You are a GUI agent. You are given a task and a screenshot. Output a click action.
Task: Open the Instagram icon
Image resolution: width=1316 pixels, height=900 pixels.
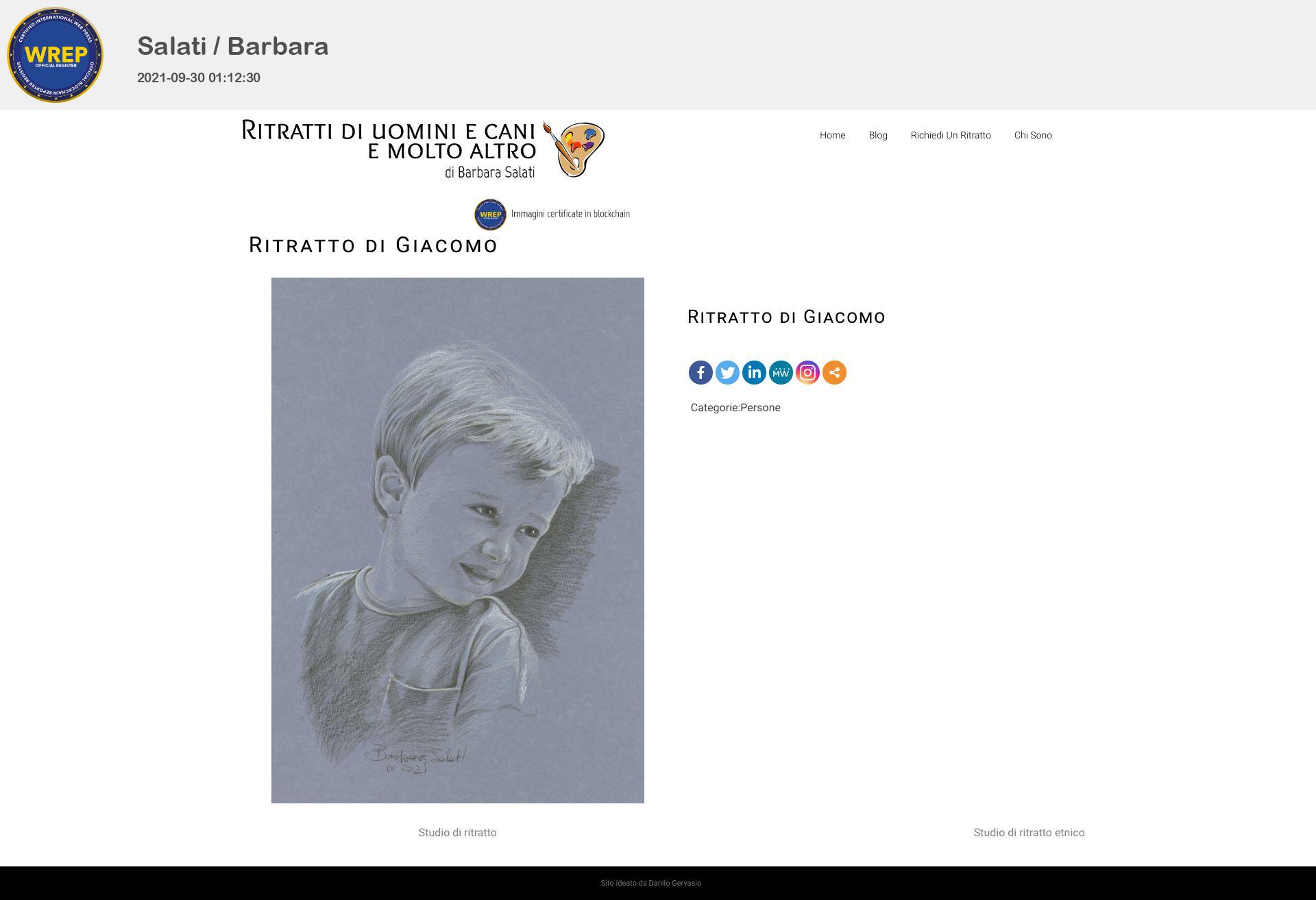pyautogui.click(x=807, y=373)
